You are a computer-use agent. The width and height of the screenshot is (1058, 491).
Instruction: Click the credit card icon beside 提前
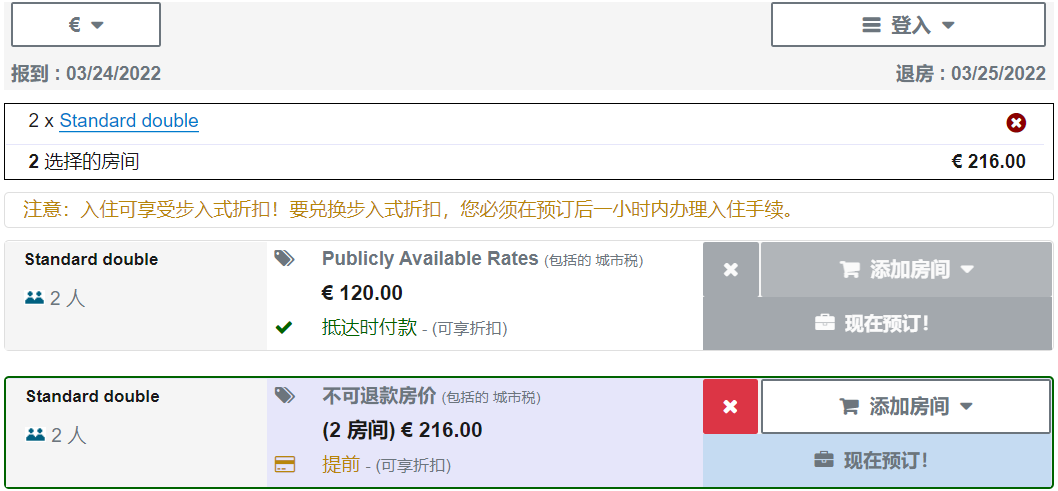pos(285,464)
